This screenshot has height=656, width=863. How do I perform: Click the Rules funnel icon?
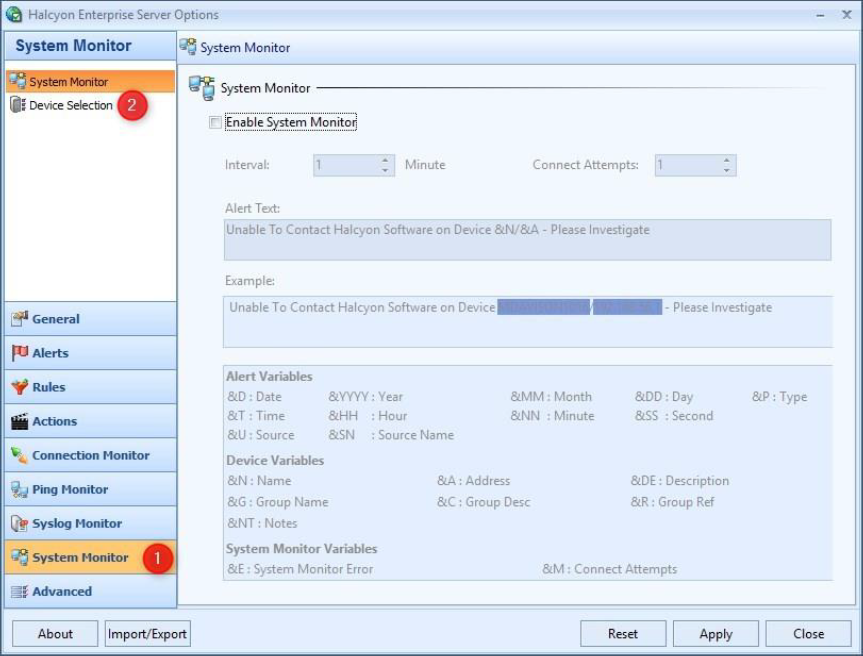[19, 387]
